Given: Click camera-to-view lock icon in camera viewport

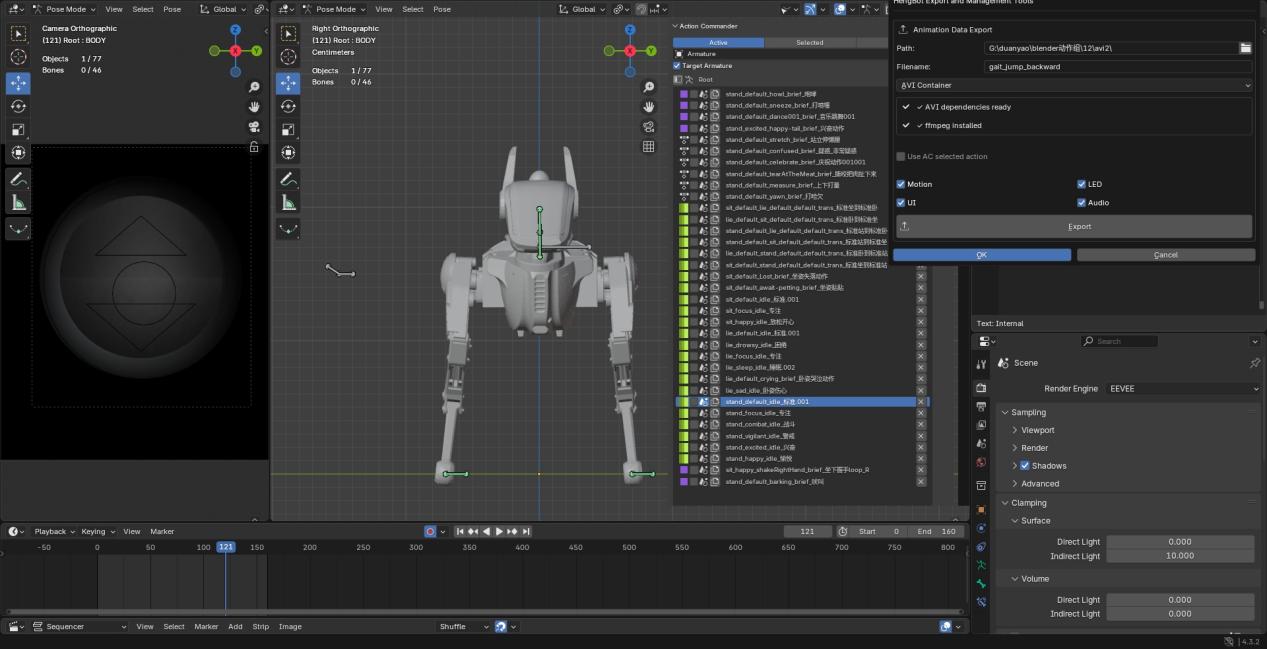Looking at the screenshot, I should 254,146.
